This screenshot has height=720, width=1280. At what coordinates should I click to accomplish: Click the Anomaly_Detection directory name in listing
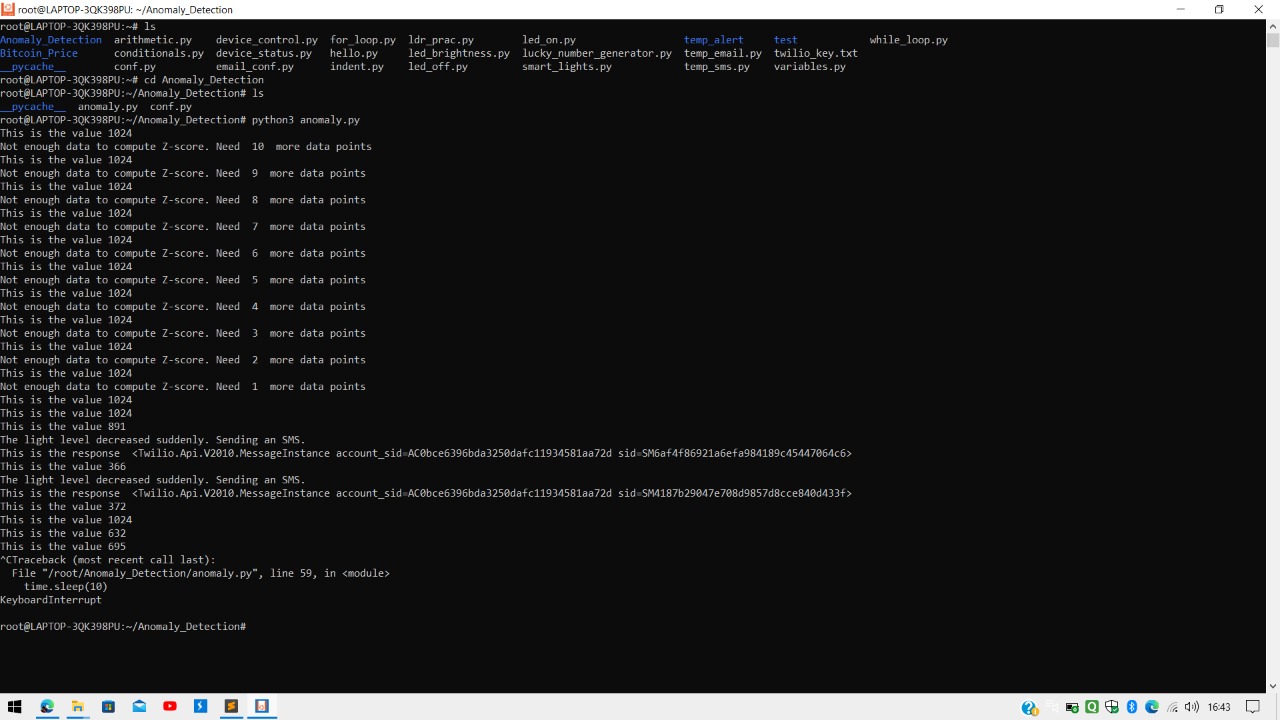coord(51,40)
